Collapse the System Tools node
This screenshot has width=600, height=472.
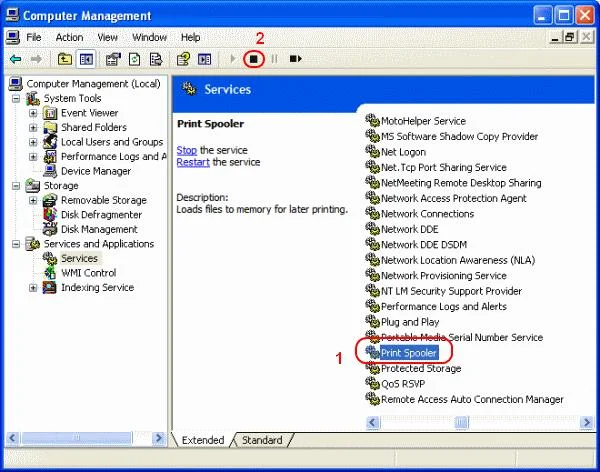16,98
